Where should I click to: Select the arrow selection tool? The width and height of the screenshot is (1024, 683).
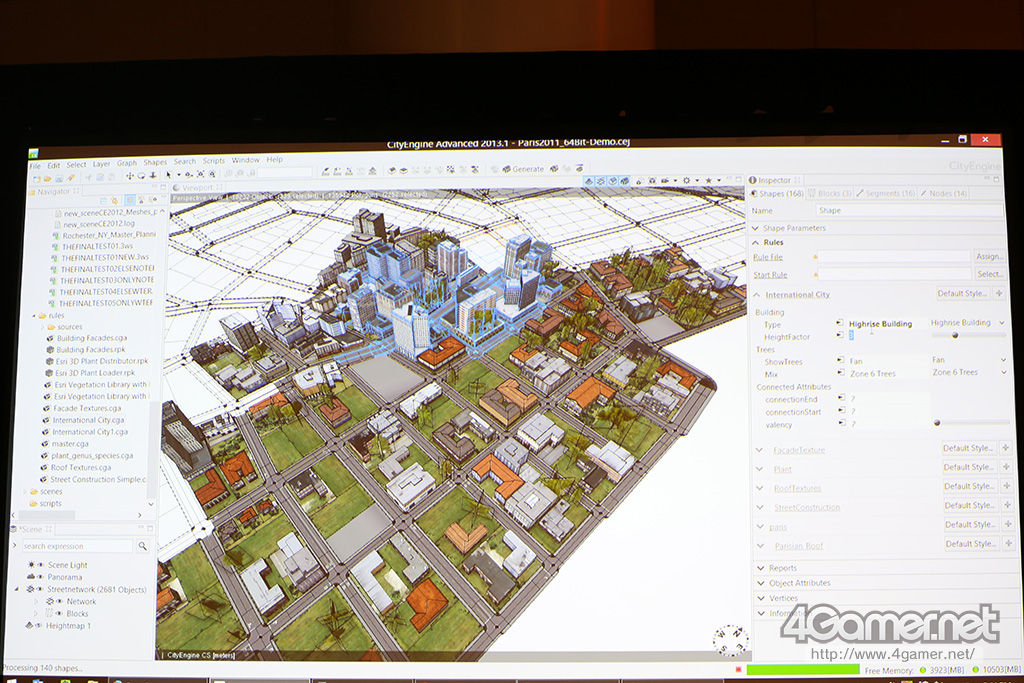click(x=167, y=174)
